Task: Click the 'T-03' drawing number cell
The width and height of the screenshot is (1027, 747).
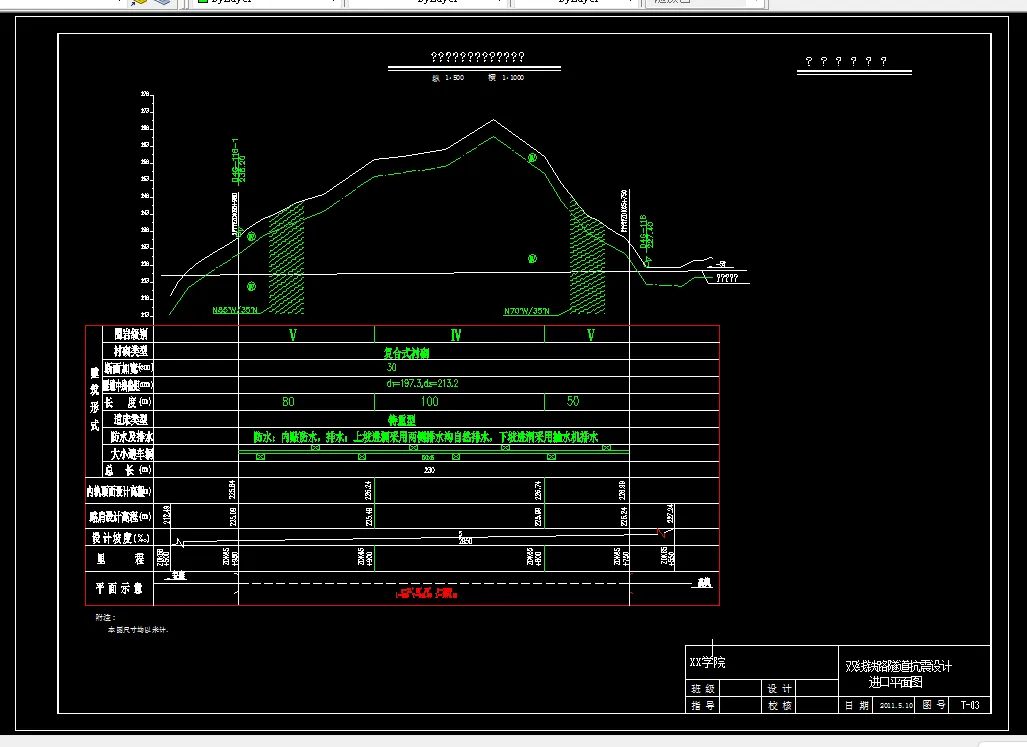Action: pyautogui.click(x=970, y=705)
